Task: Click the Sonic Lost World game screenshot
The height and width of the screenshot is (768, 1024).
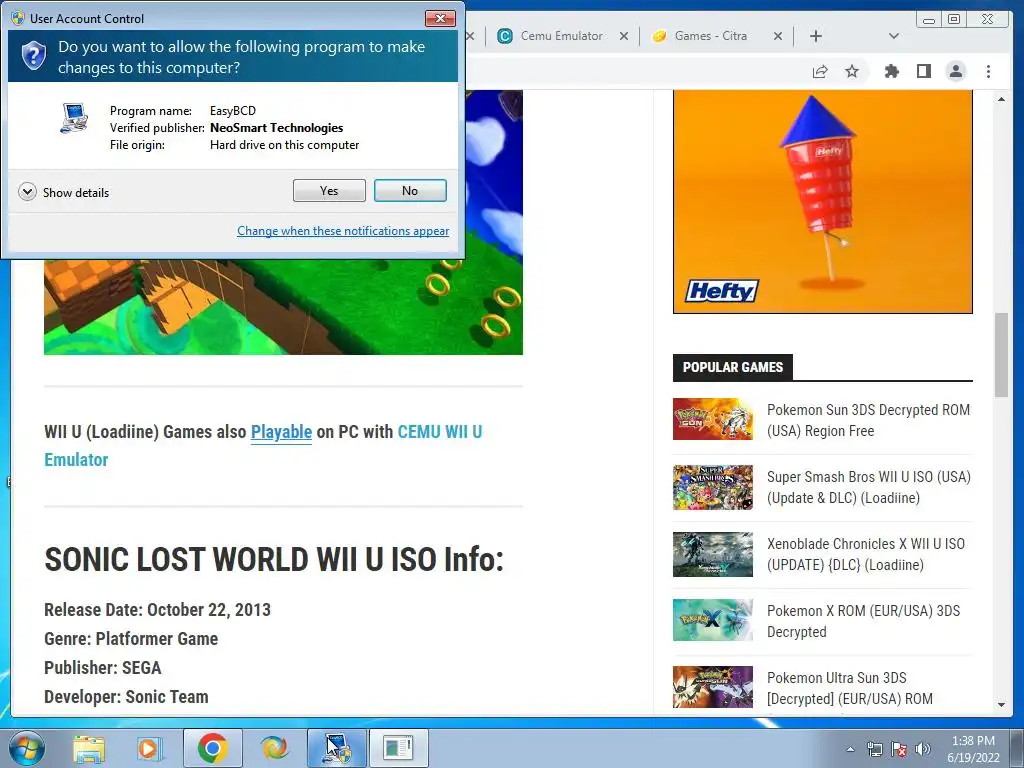Action: click(283, 307)
